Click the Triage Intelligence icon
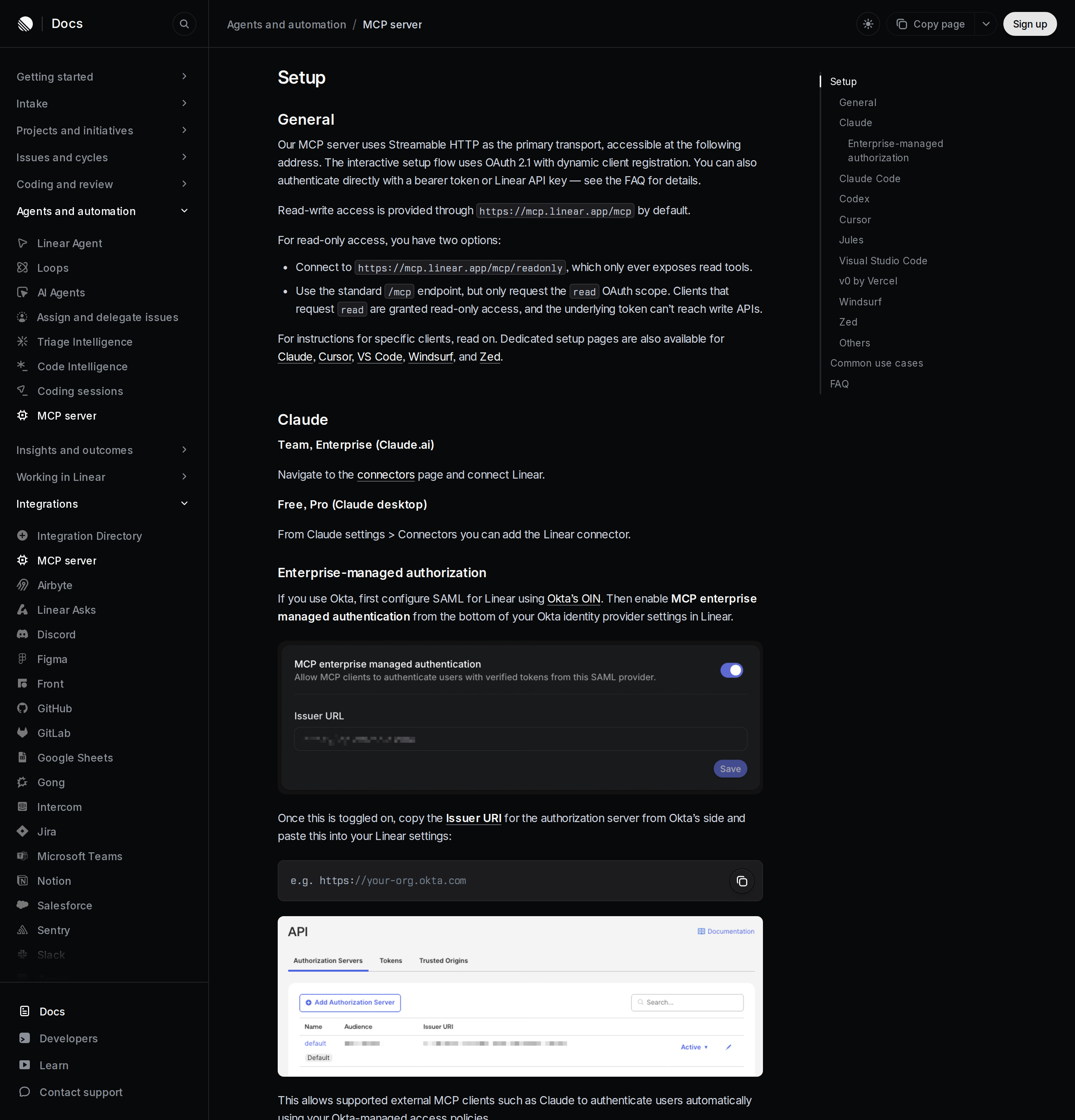 tap(22, 341)
